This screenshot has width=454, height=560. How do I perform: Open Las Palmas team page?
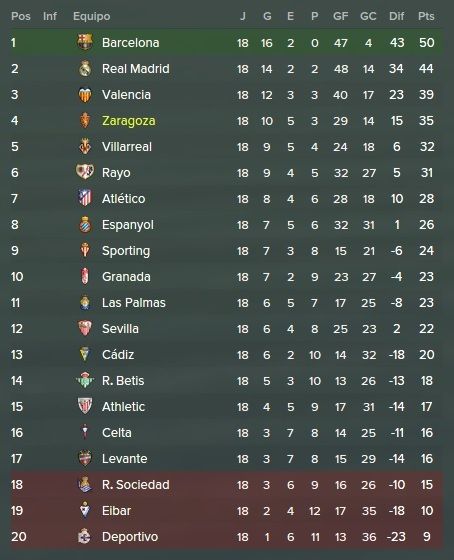pyautogui.click(x=134, y=302)
